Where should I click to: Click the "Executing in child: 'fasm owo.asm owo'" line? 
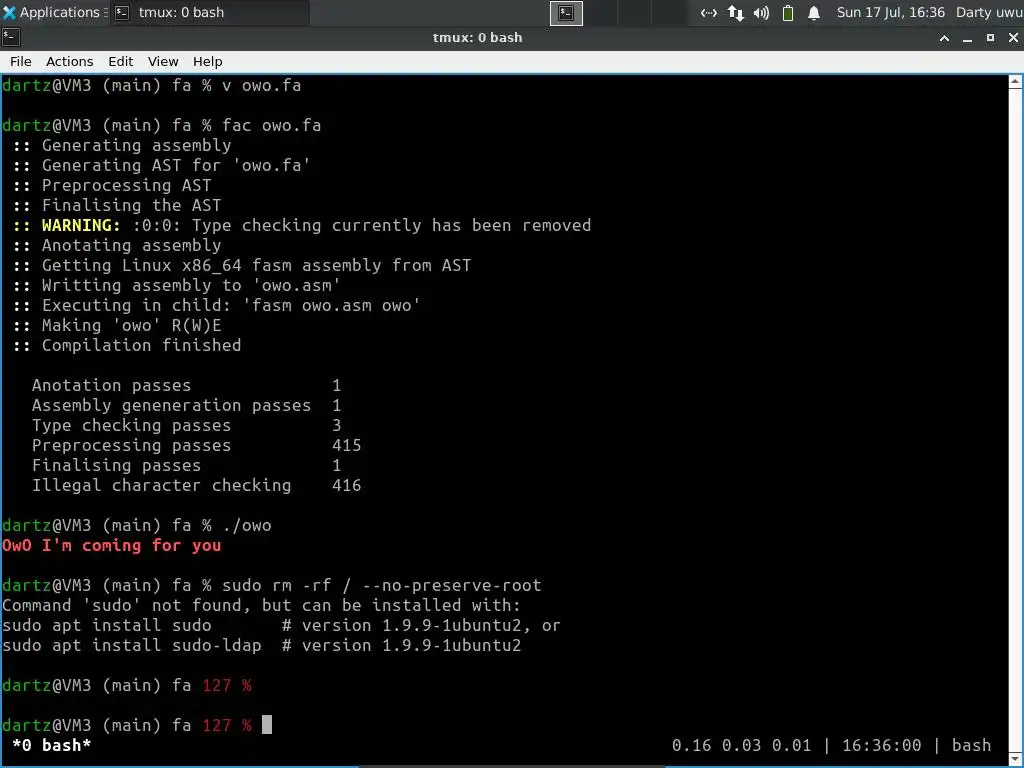(231, 305)
